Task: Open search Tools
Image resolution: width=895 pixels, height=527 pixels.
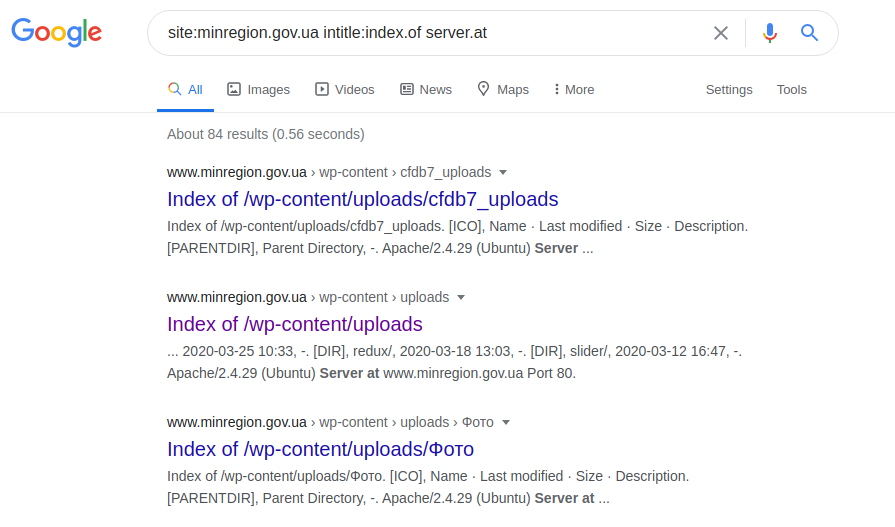Action: [791, 90]
